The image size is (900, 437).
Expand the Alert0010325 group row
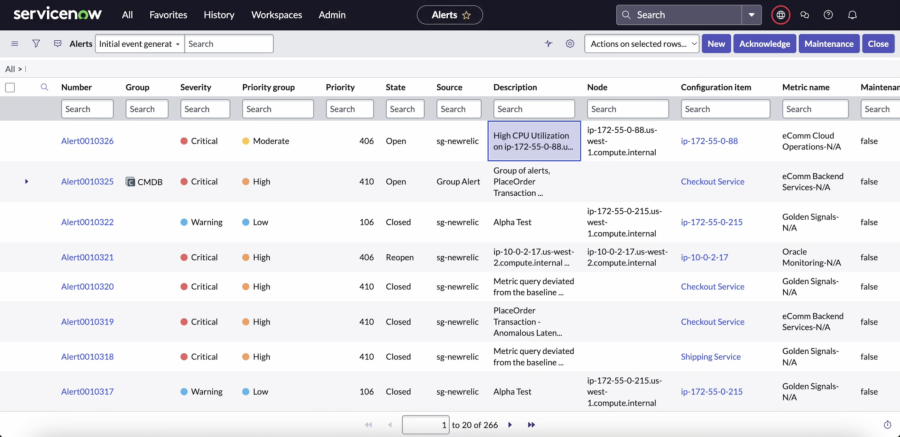26,181
